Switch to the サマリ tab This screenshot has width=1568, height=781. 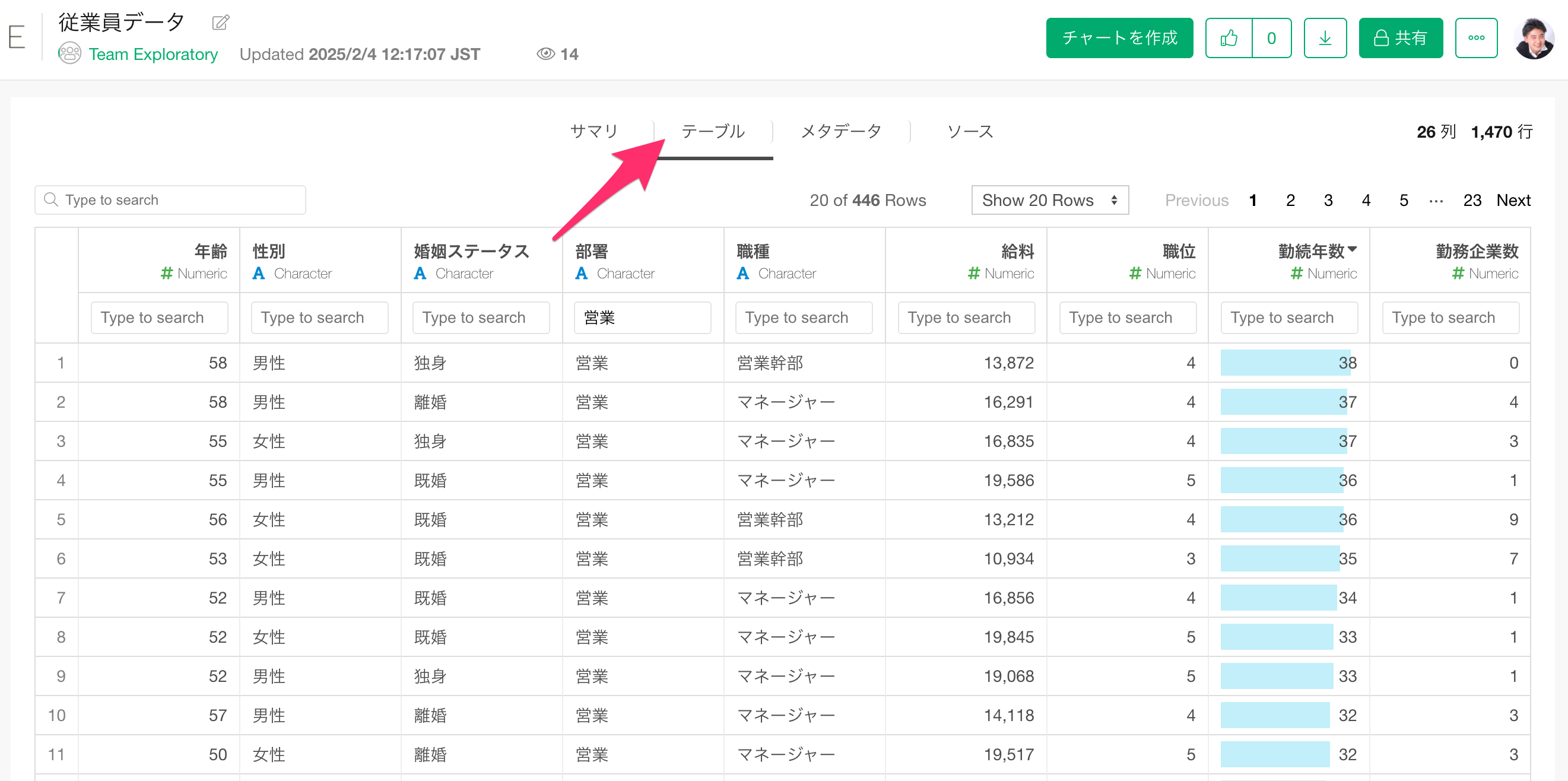pos(593,132)
